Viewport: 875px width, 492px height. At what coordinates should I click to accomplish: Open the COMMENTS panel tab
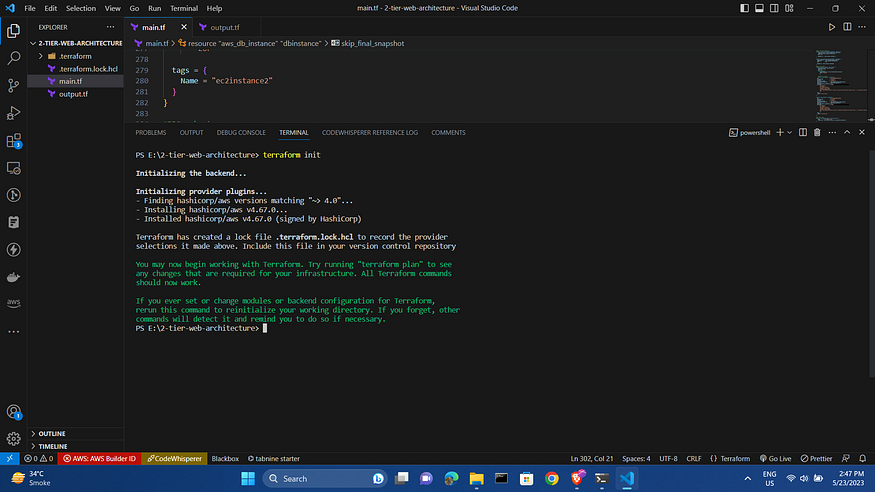(448, 132)
